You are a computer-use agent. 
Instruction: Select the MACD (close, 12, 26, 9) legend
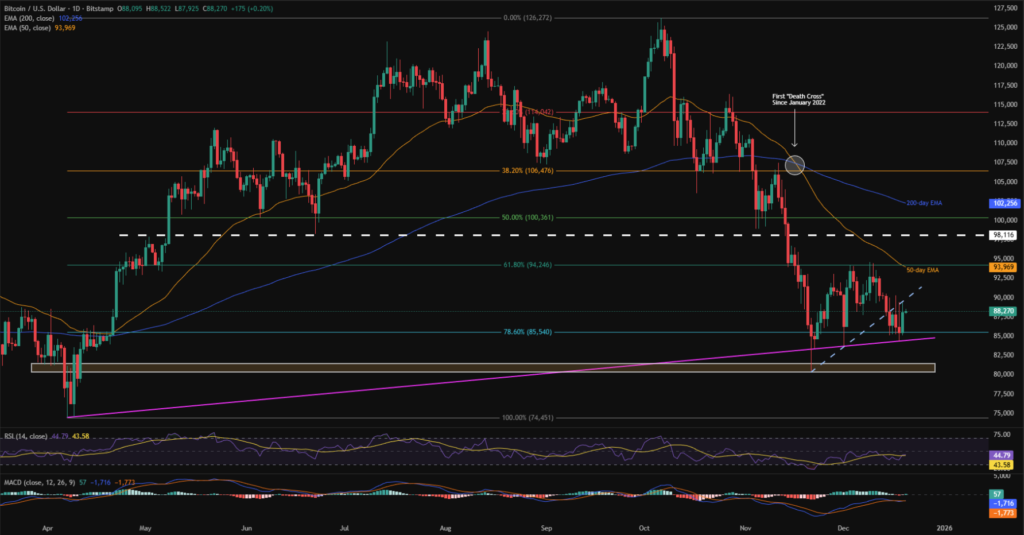[x=40, y=482]
